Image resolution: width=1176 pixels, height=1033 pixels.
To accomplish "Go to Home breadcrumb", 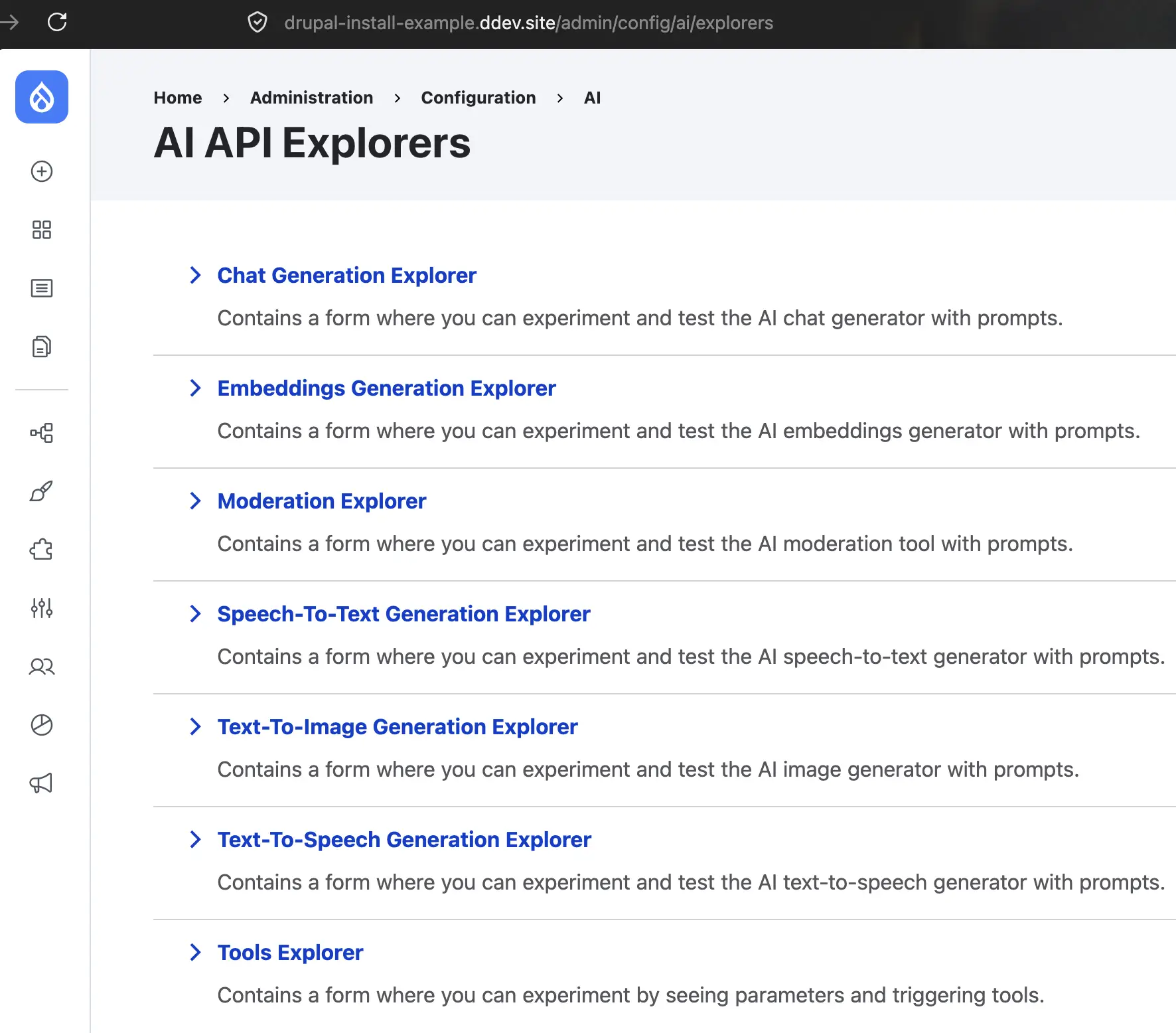I will [x=178, y=98].
